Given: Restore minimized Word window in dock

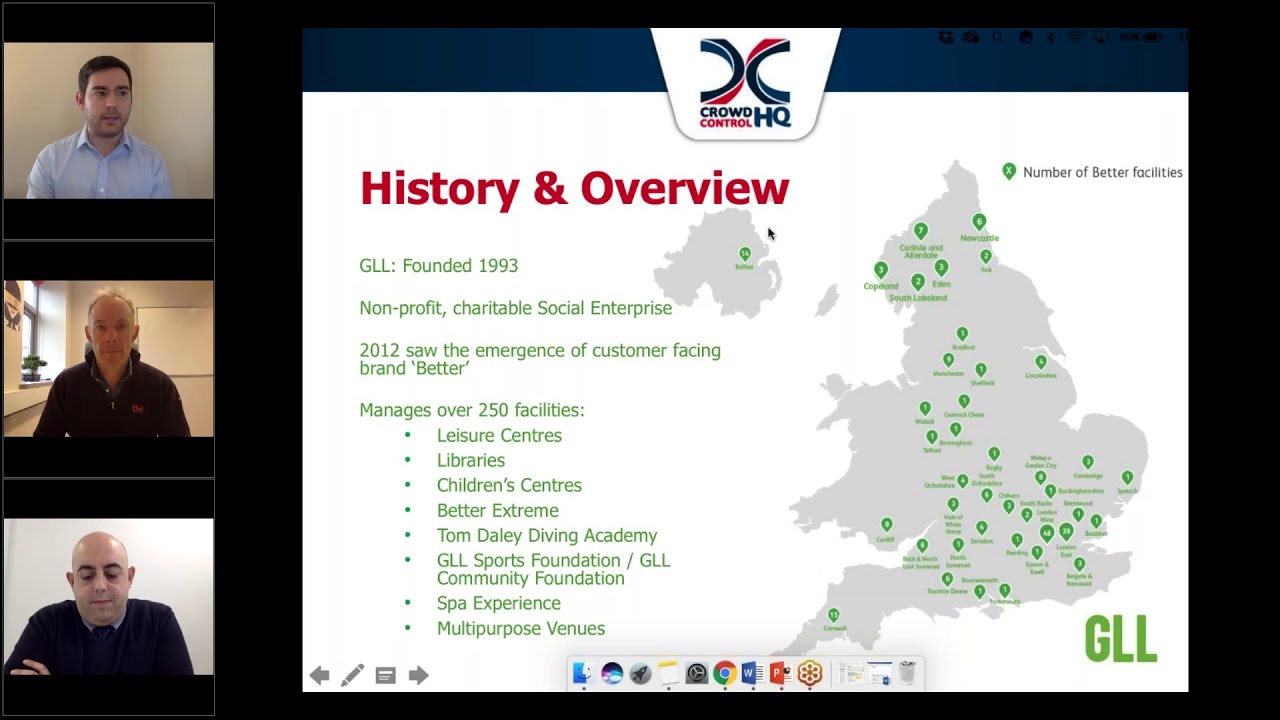Looking at the screenshot, I should pos(879,674).
